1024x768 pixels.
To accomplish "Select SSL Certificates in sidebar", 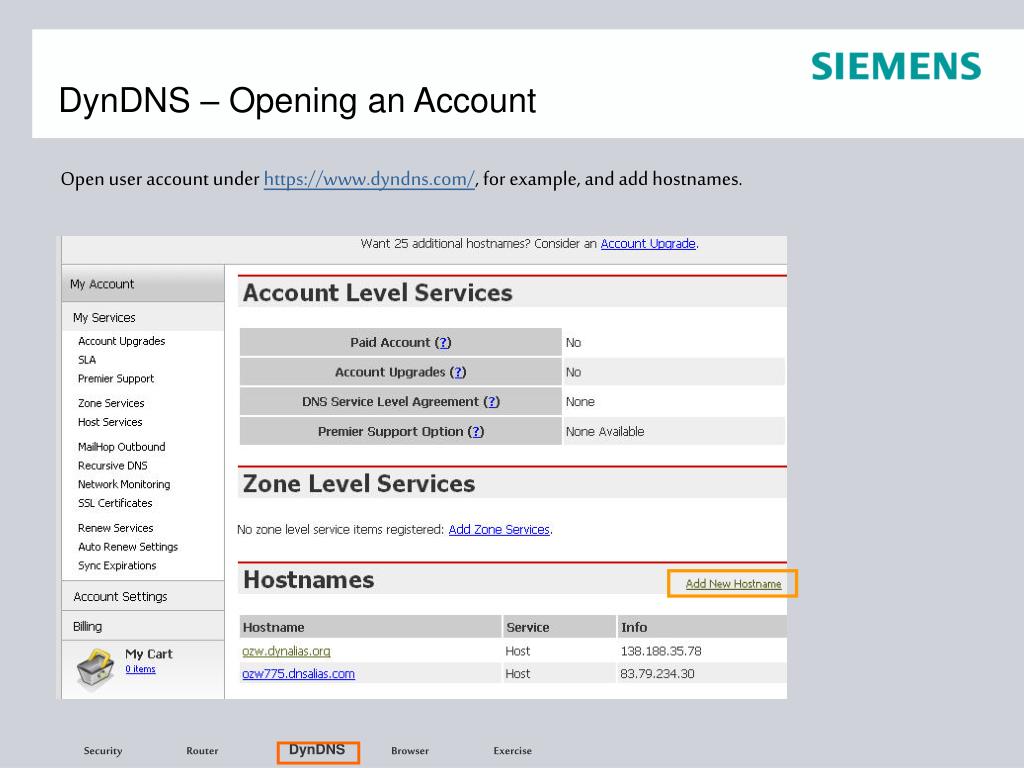I will 115,503.
